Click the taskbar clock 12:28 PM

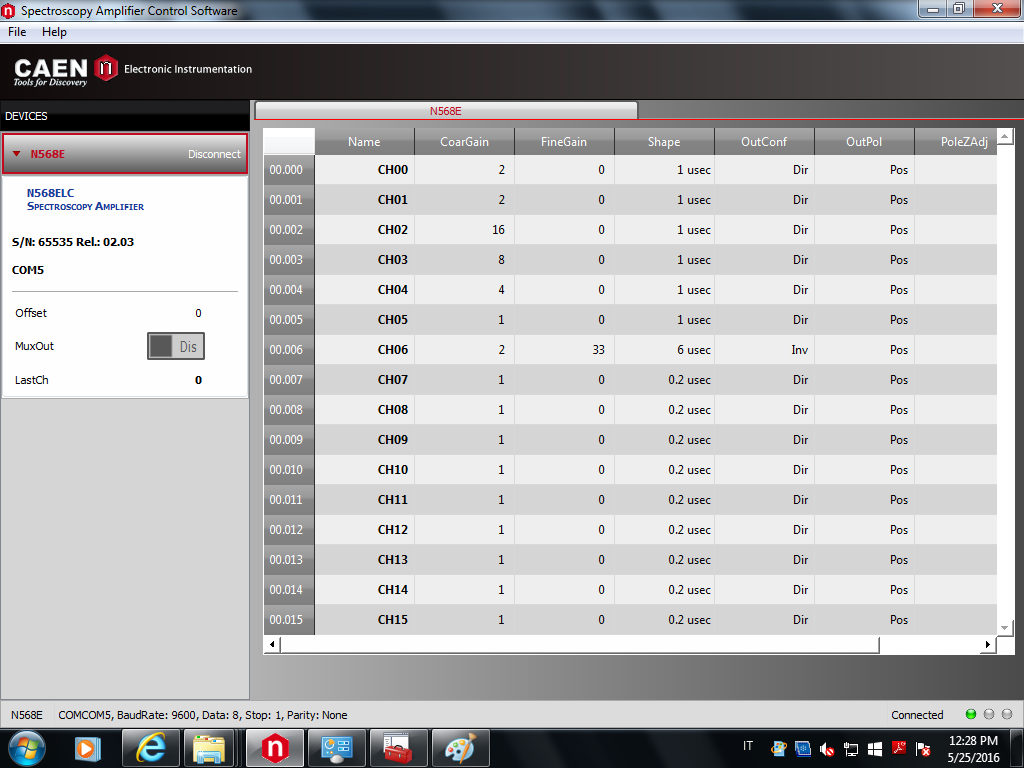[973, 741]
